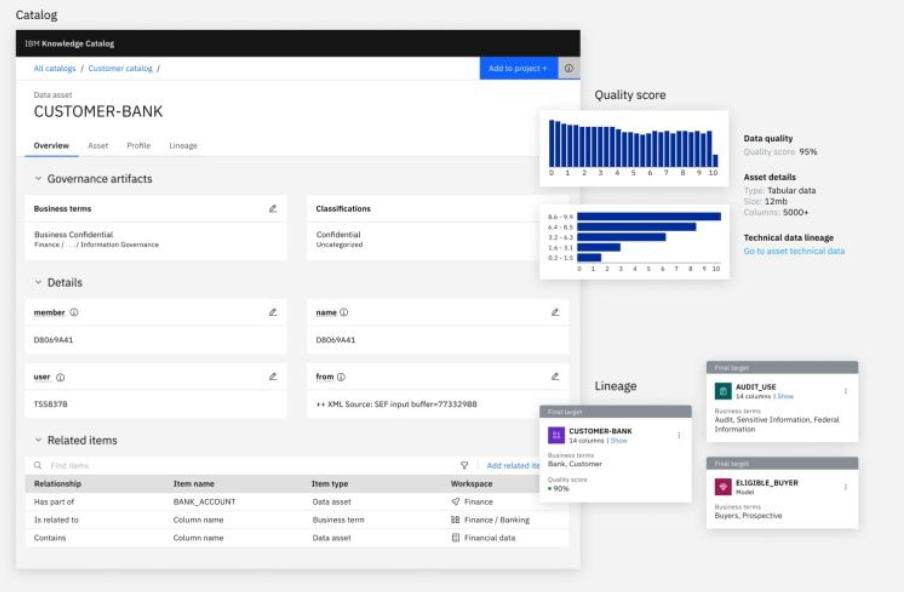The height and width of the screenshot is (592, 904).
Task: Click the horizontal quality range bar chart
Action: tap(634, 242)
